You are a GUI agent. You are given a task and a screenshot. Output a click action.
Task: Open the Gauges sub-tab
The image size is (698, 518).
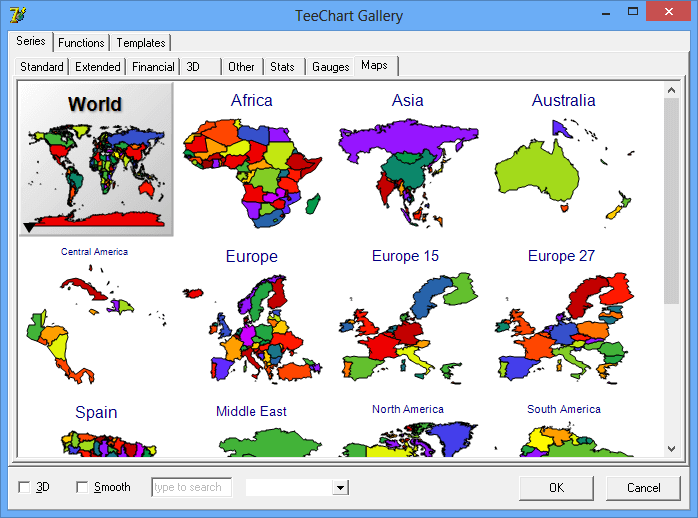[330, 67]
